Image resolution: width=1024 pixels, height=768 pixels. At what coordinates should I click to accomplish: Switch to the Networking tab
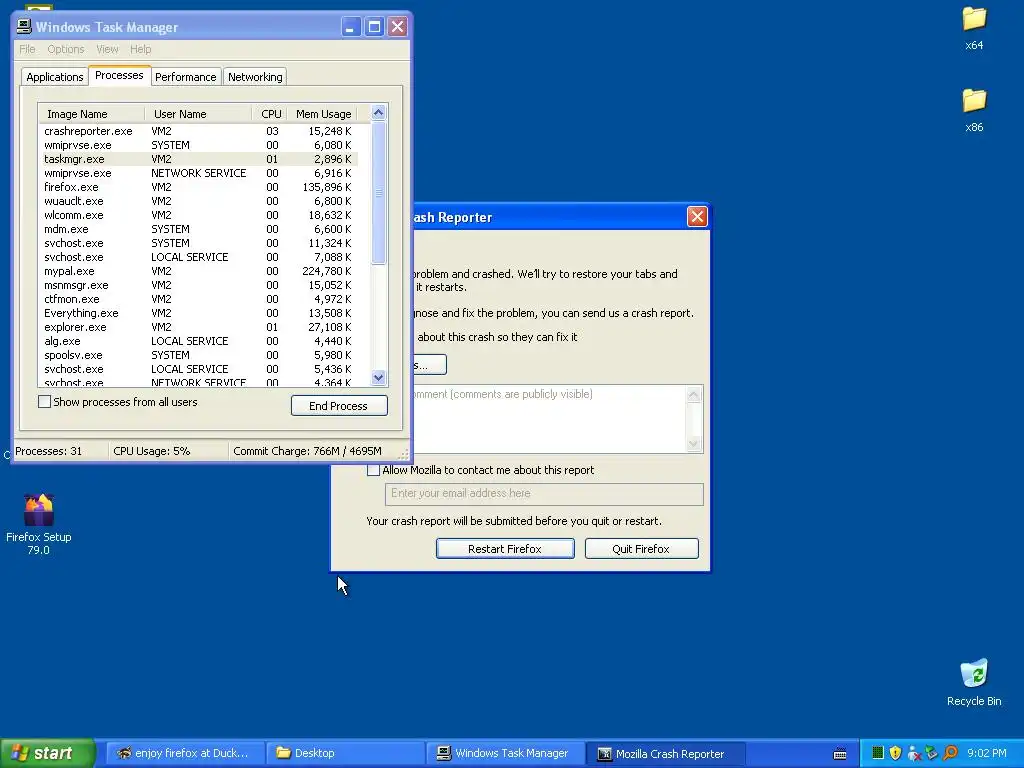coord(255,77)
